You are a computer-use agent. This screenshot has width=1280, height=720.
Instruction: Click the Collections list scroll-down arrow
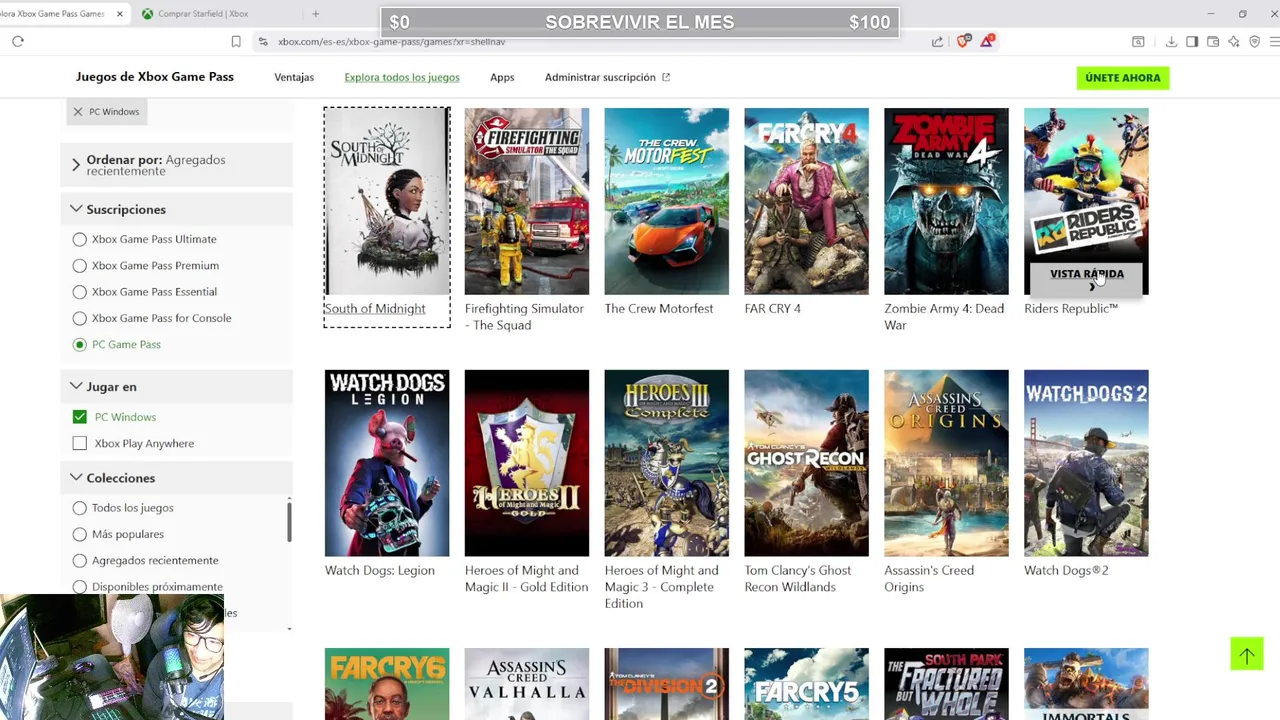point(289,629)
